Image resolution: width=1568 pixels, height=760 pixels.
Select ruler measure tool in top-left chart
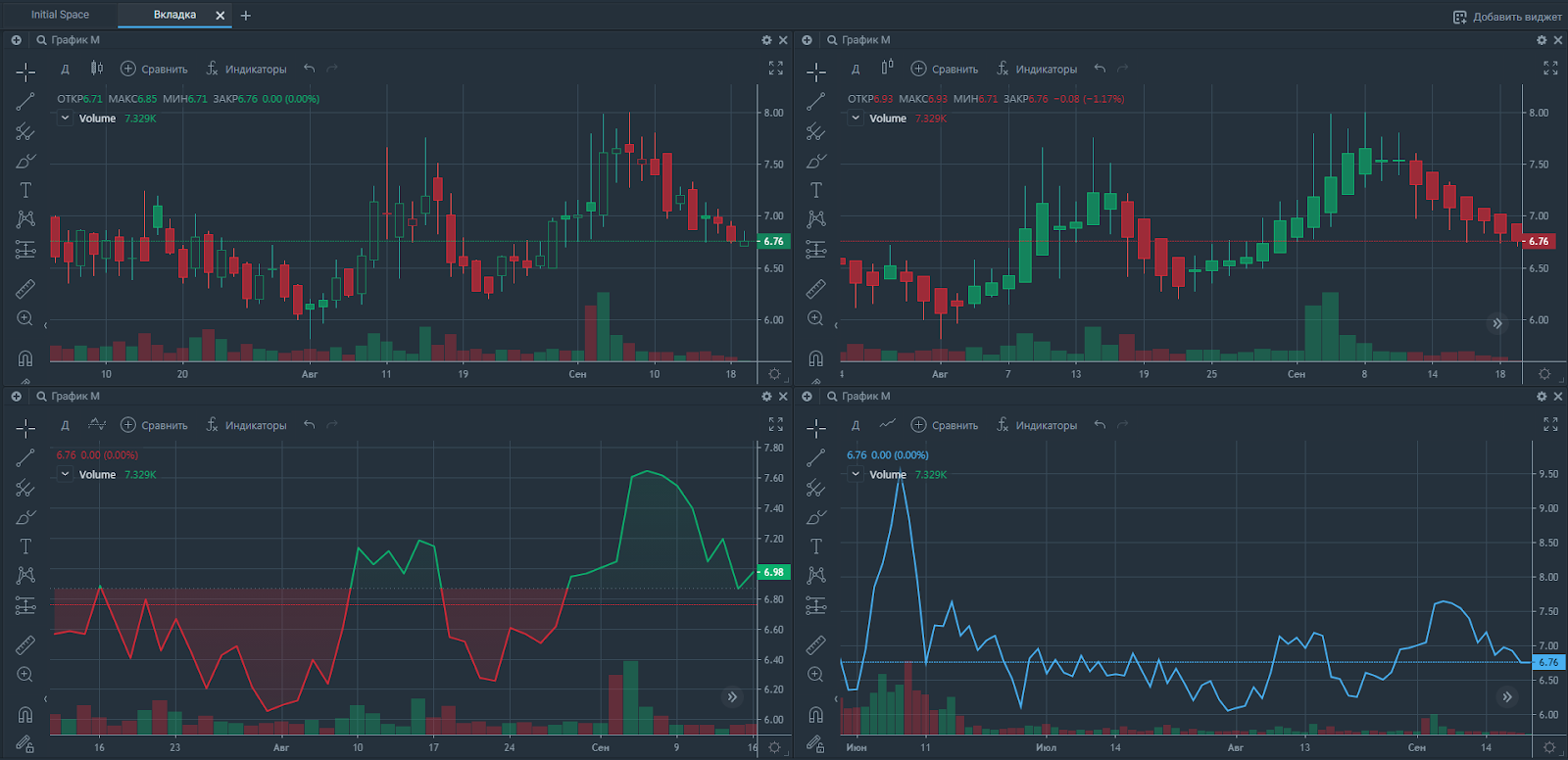25,289
